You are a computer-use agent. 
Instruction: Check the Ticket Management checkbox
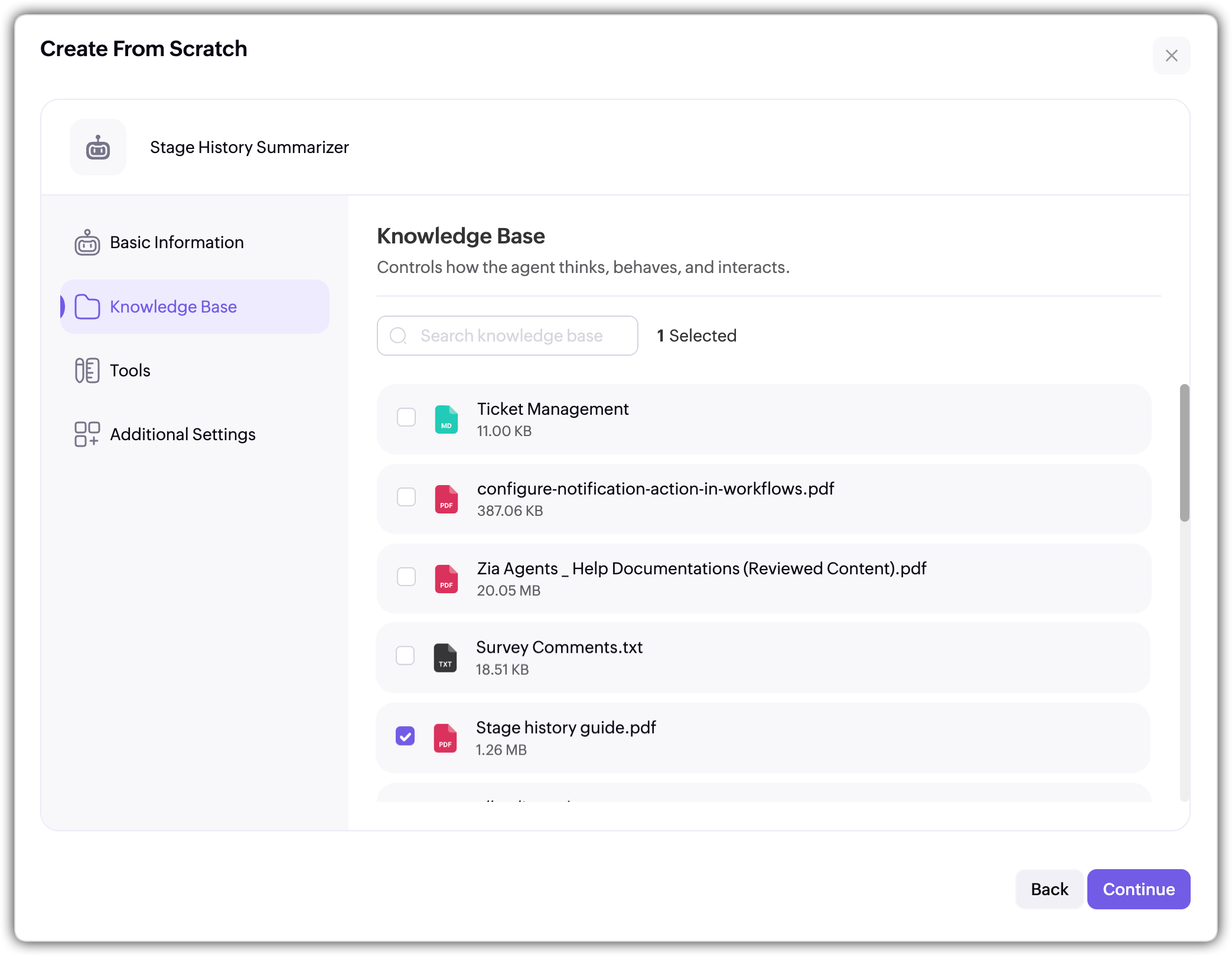[x=406, y=417]
